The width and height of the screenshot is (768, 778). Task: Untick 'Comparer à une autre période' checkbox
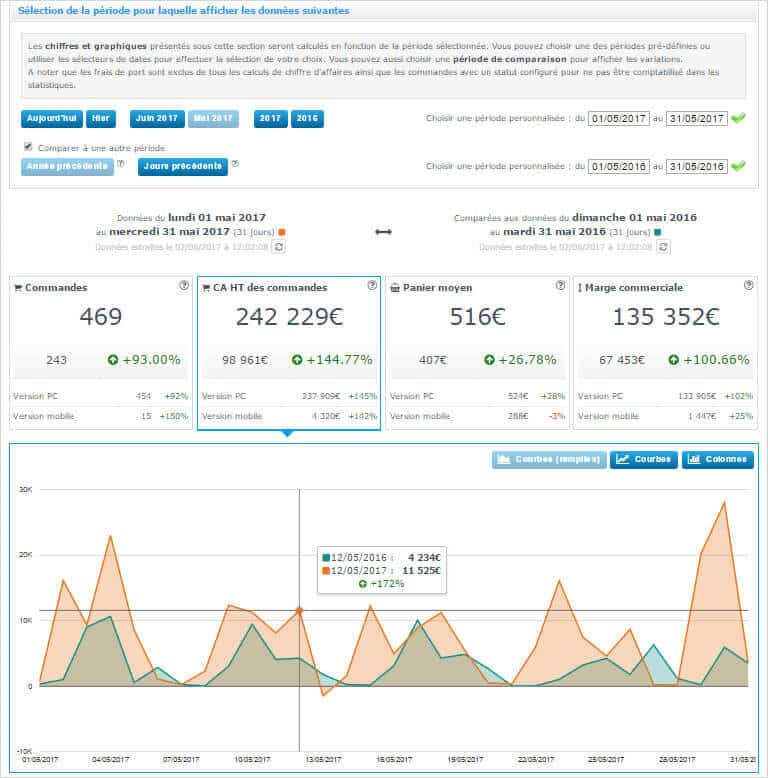[x=28, y=147]
